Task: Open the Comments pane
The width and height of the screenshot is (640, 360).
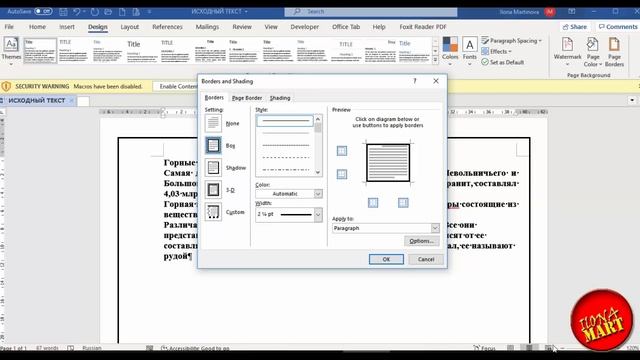Action: [618, 27]
